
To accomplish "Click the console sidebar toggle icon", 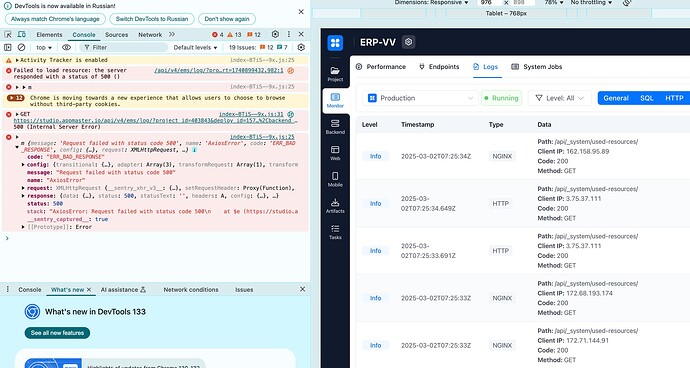I will point(7,47).
